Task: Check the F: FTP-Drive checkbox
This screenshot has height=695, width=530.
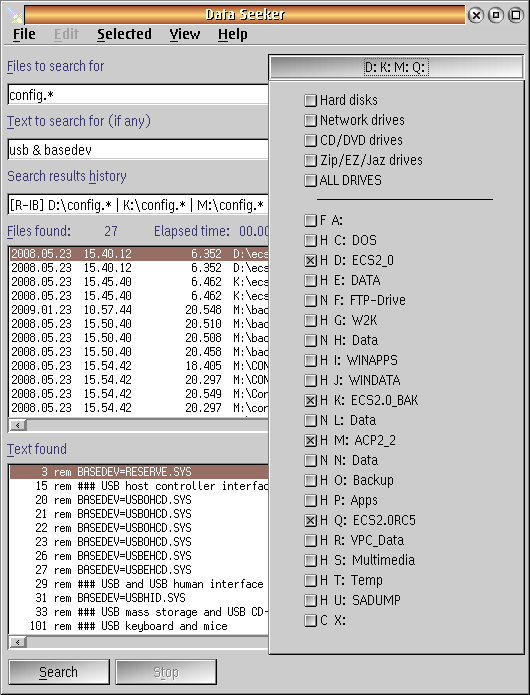Action: click(311, 301)
